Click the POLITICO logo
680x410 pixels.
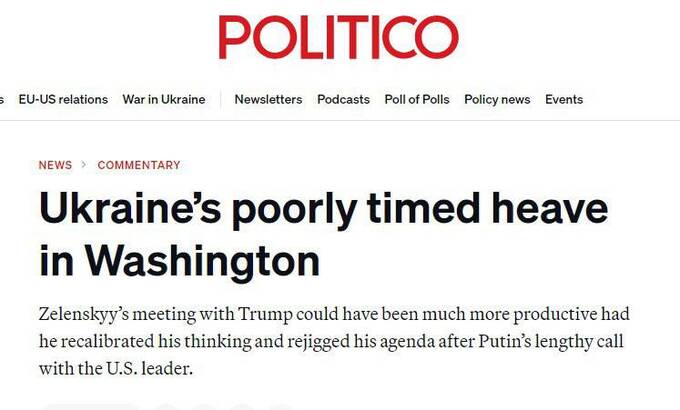[x=339, y=38]
